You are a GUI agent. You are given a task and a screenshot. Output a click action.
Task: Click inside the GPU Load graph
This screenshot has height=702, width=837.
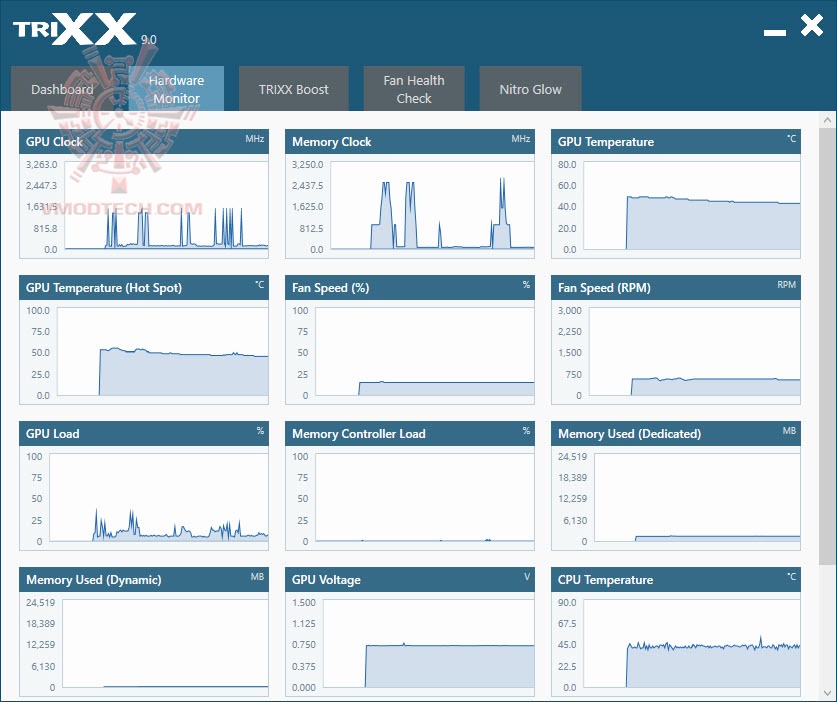(159, 498)
